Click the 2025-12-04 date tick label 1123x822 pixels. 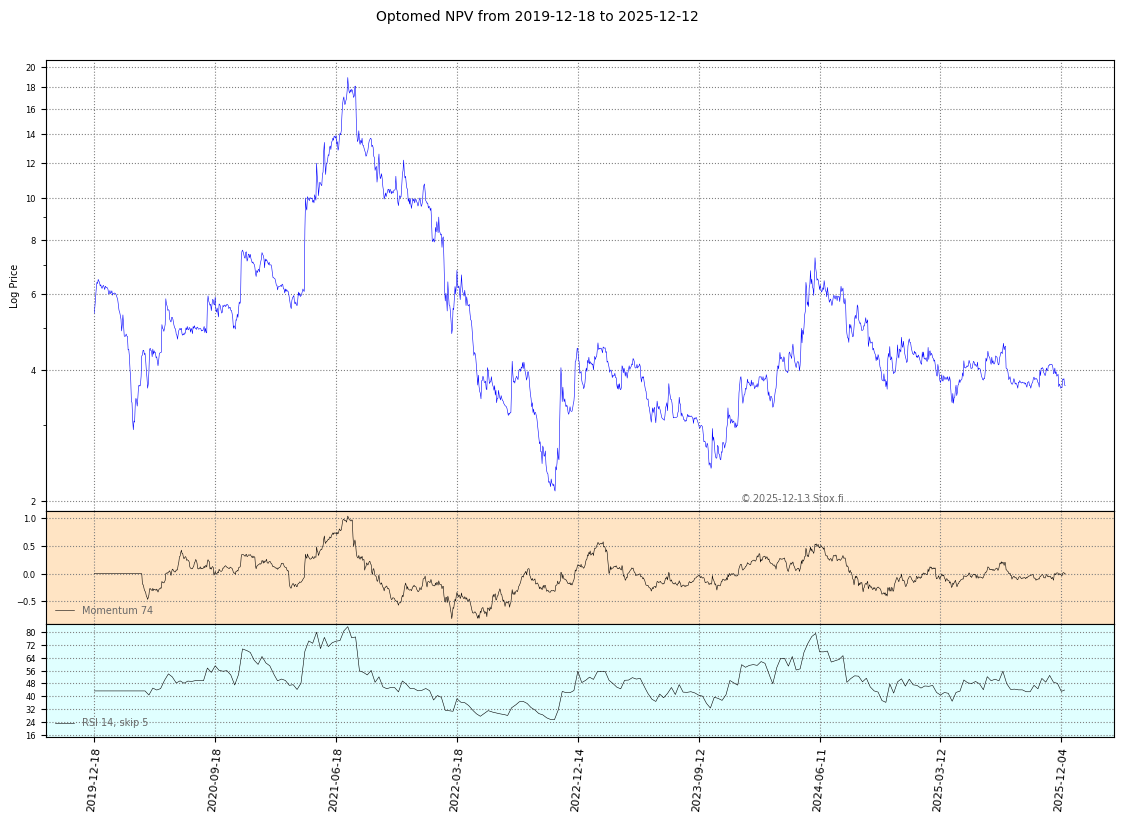point(1059,779)
